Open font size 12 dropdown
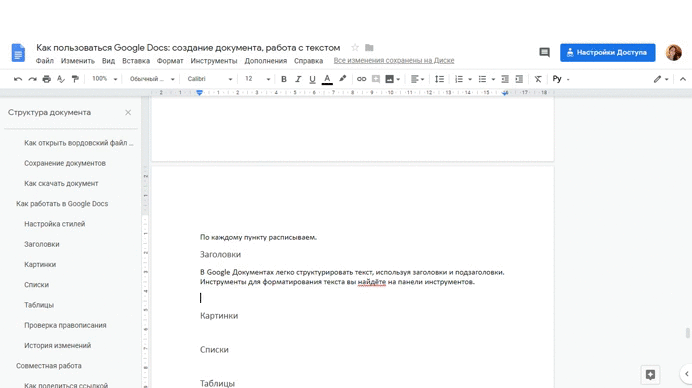Viewport: 692px width, 388px height. tap(258, 79)
